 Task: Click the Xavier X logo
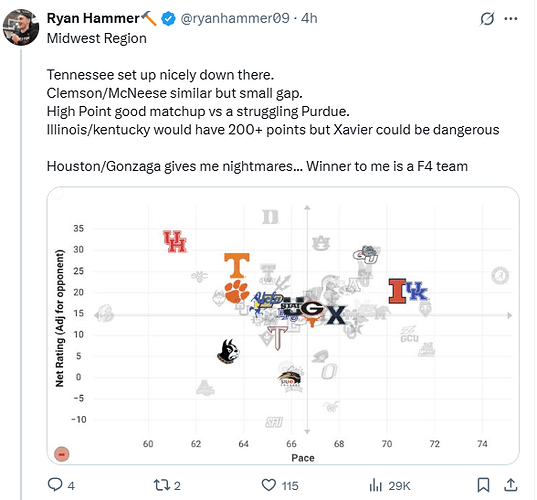pyautogui.click(x=336, y=315)
